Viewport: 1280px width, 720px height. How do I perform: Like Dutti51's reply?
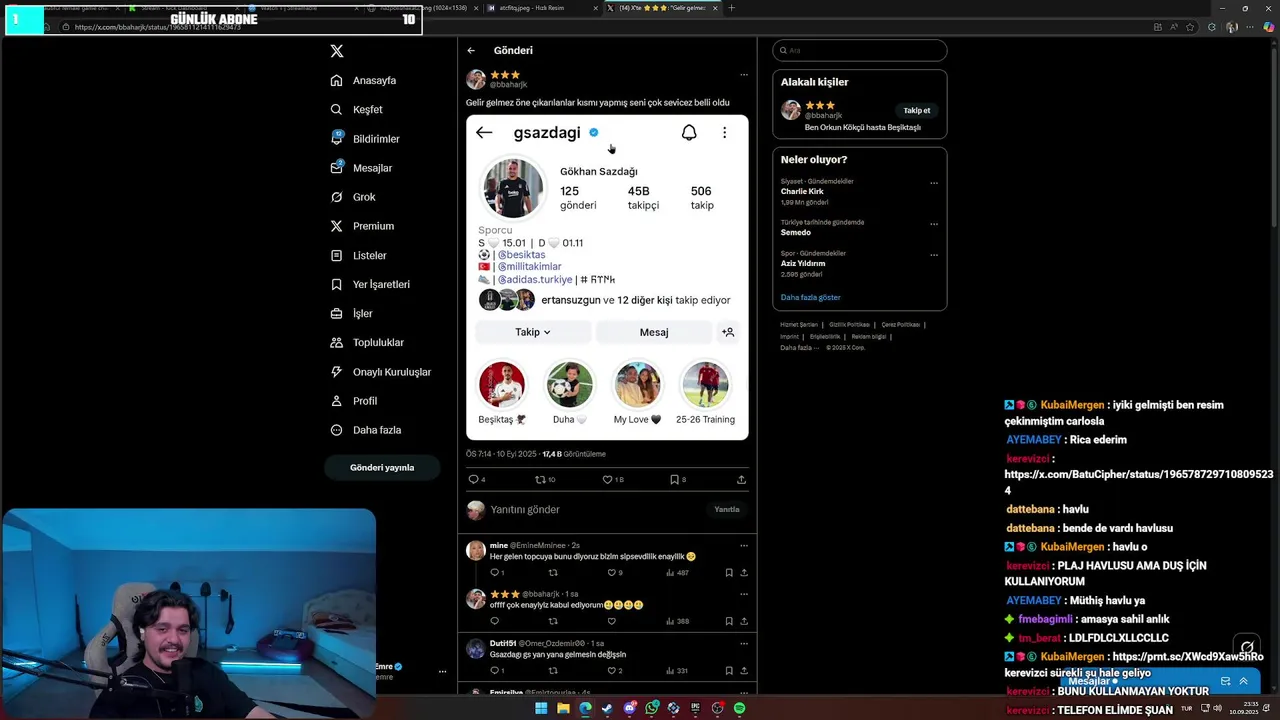click(x=615, y=671)
